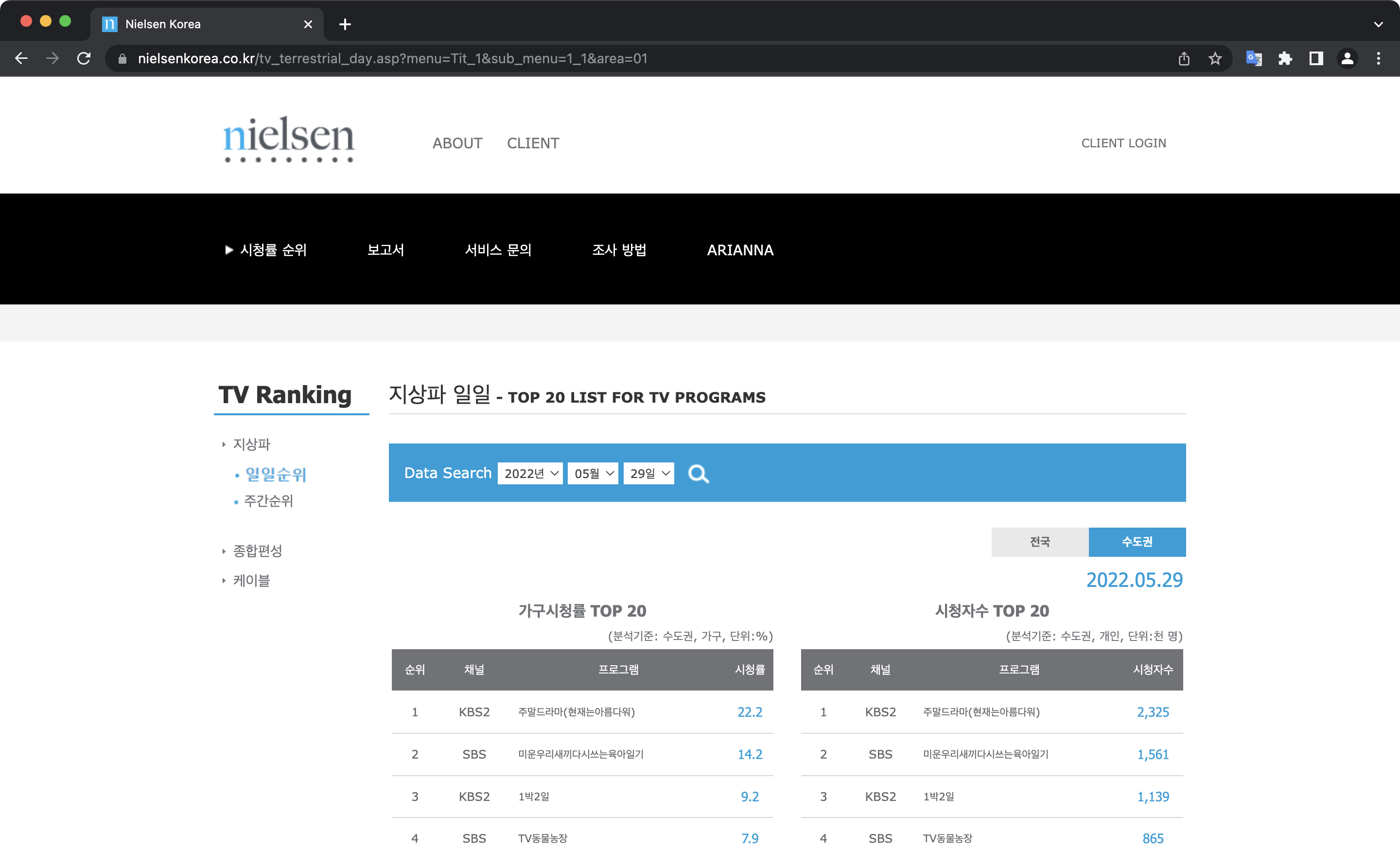Viewport: 1400px width, 851px height.
Task: Click the CLIENT LOGIN link
Action: pyautogui.click(x=1123, y=143)
